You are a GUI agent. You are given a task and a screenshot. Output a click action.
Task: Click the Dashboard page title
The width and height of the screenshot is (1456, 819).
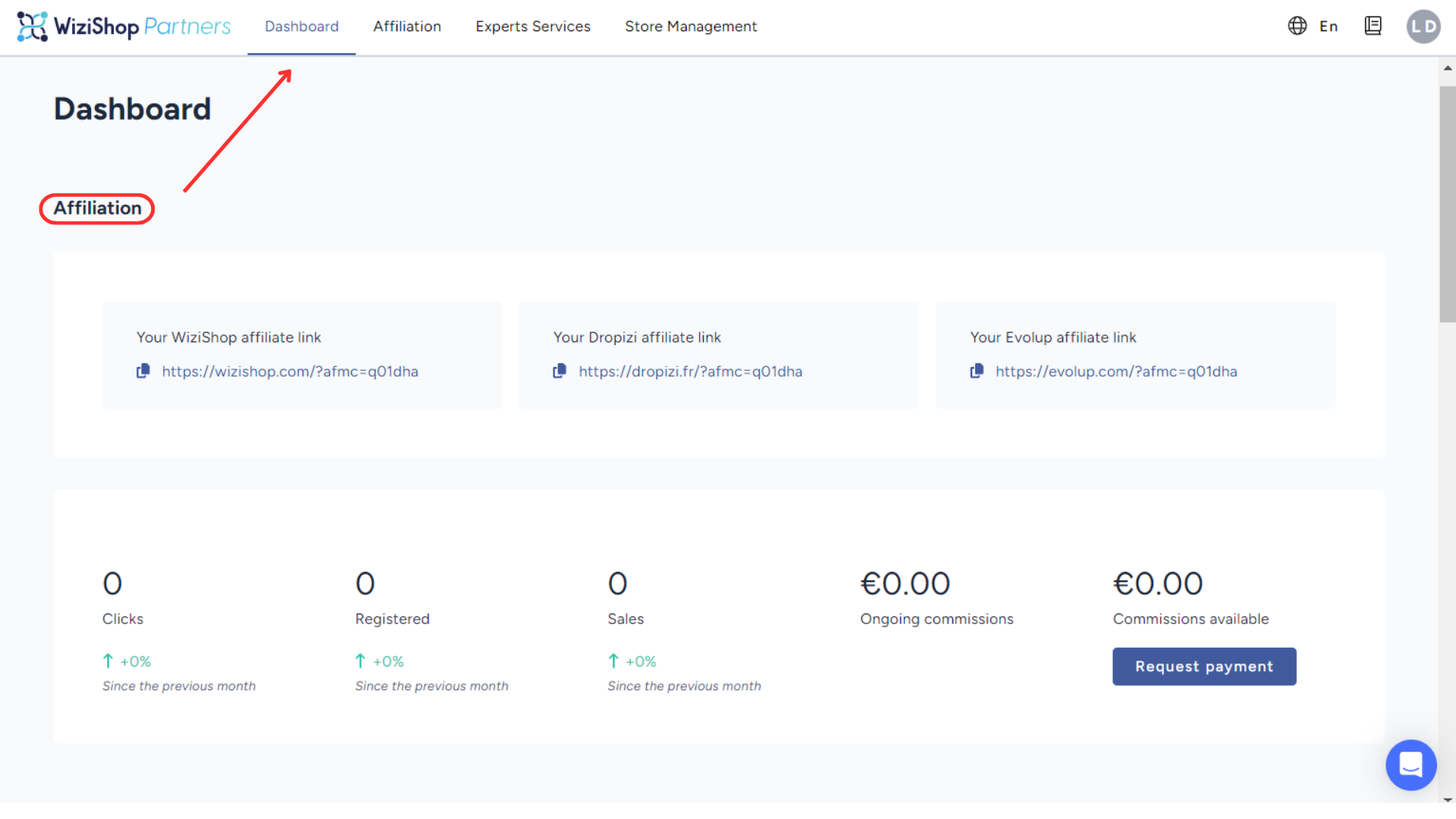(x=133, y=109)
